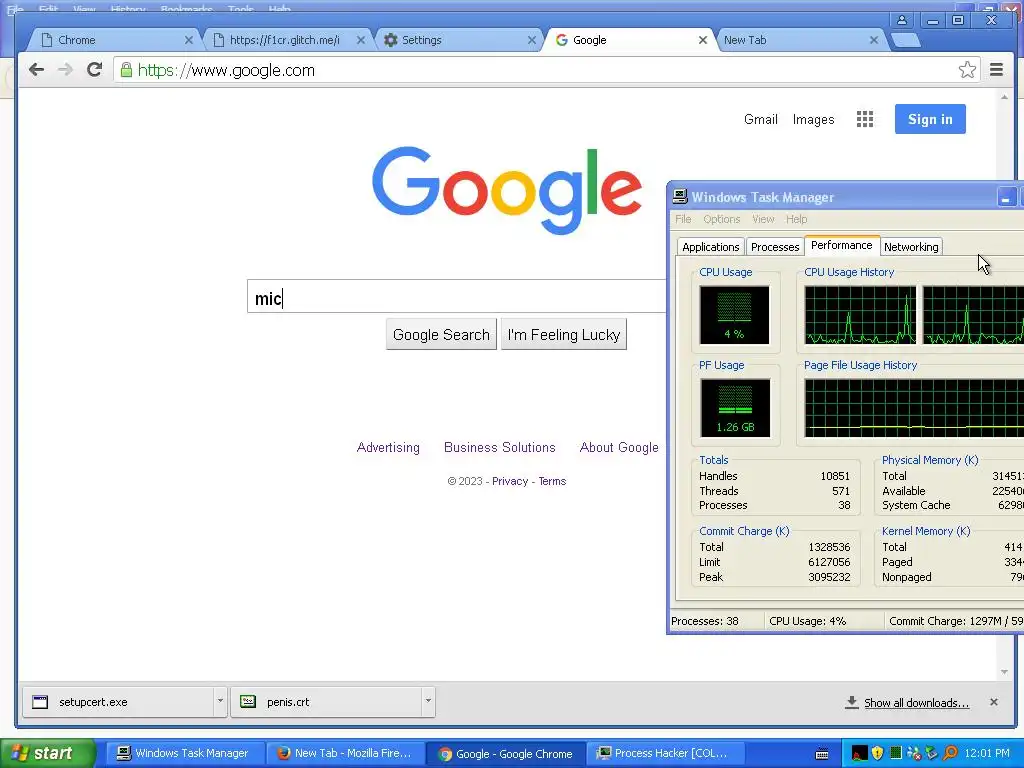Go back using Chrome's back arrow
This screenshot has width=1024, height=768.
click(37, 70)
